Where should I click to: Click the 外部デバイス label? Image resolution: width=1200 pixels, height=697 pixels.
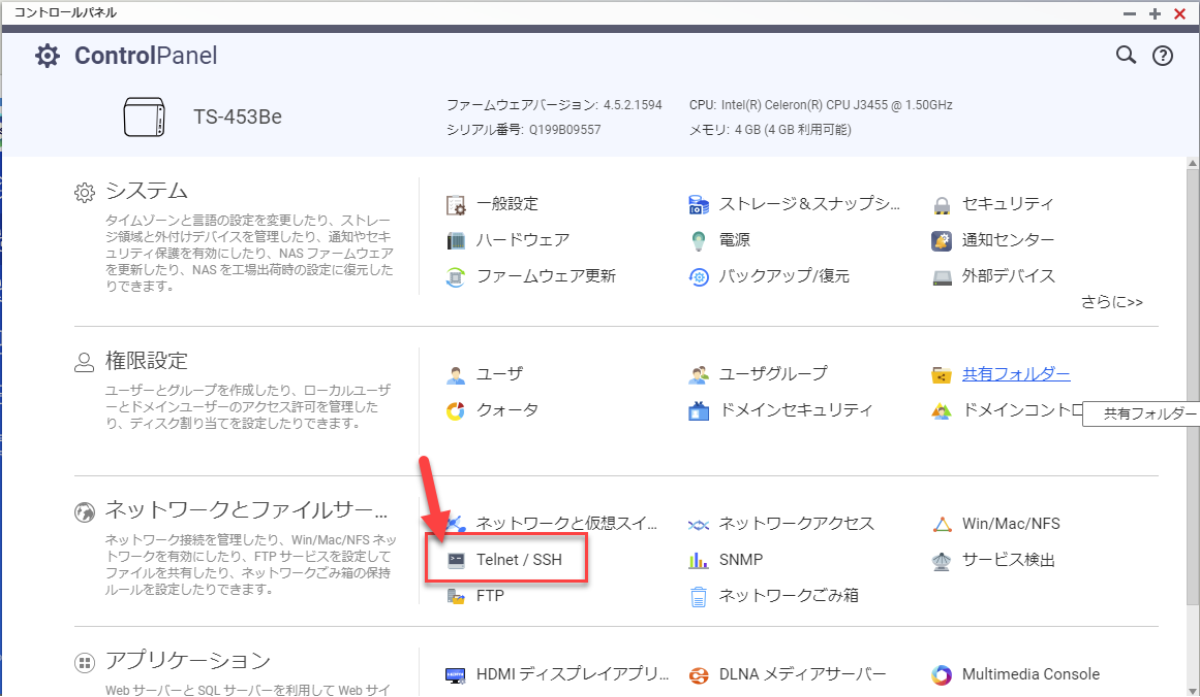coord(1008,276)
